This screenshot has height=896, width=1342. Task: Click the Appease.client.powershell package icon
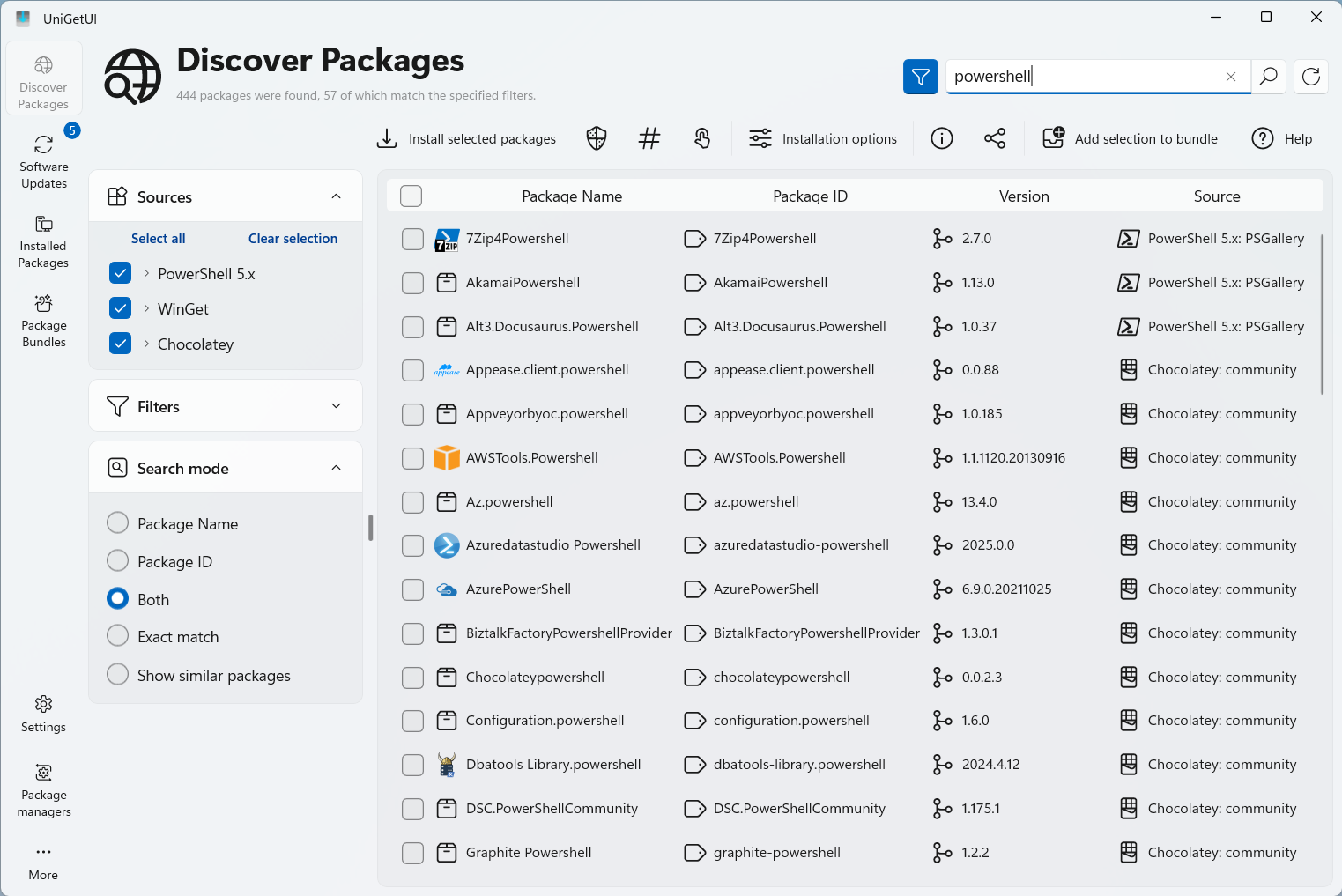(x=447, y=370)
